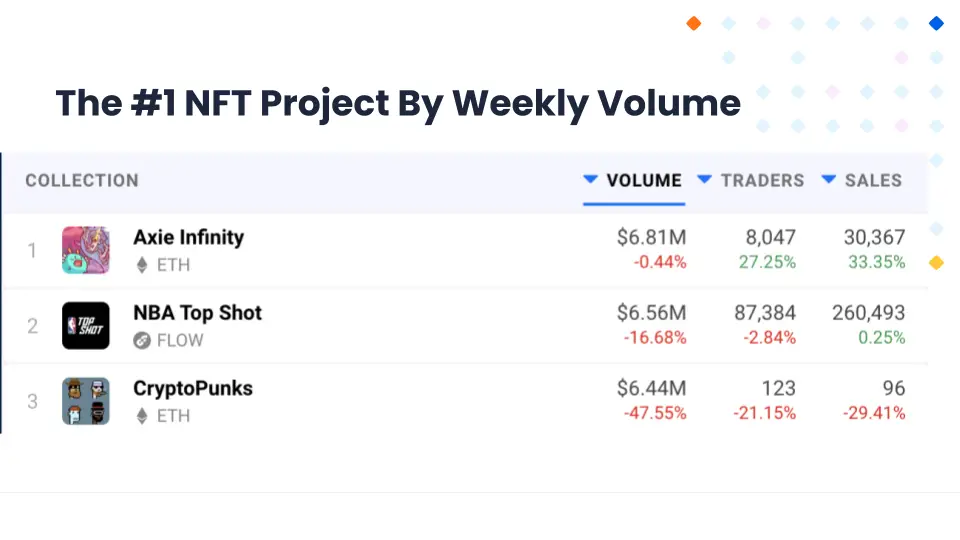This screenshot has height=540, width=960.
Task: Click the ETH icon under Axie Infinity
Action: [x=142, y=265]
